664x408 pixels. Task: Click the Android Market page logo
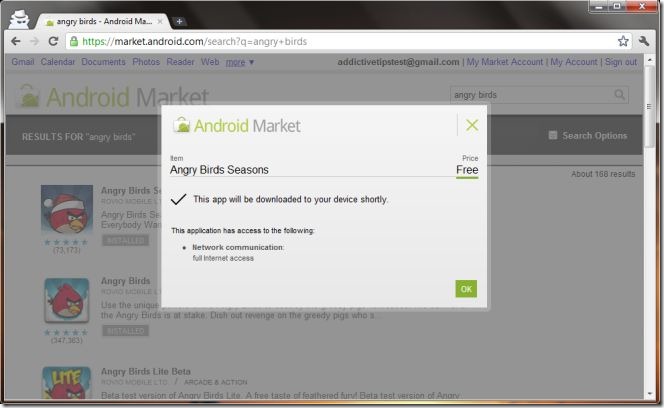[x=113, y=97]
